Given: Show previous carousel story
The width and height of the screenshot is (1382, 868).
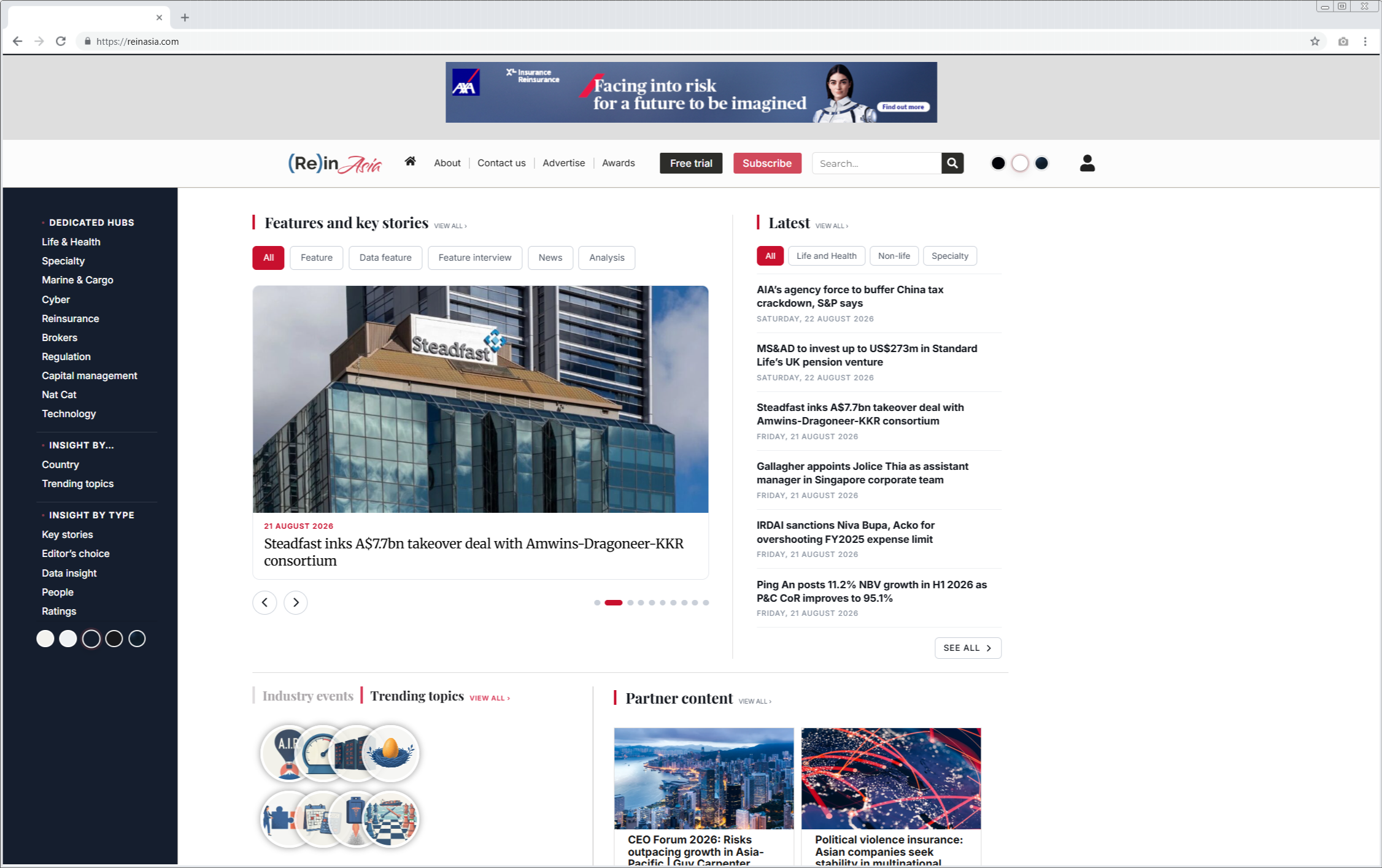Looking at the screenshot, I should (x=264, y=602).
